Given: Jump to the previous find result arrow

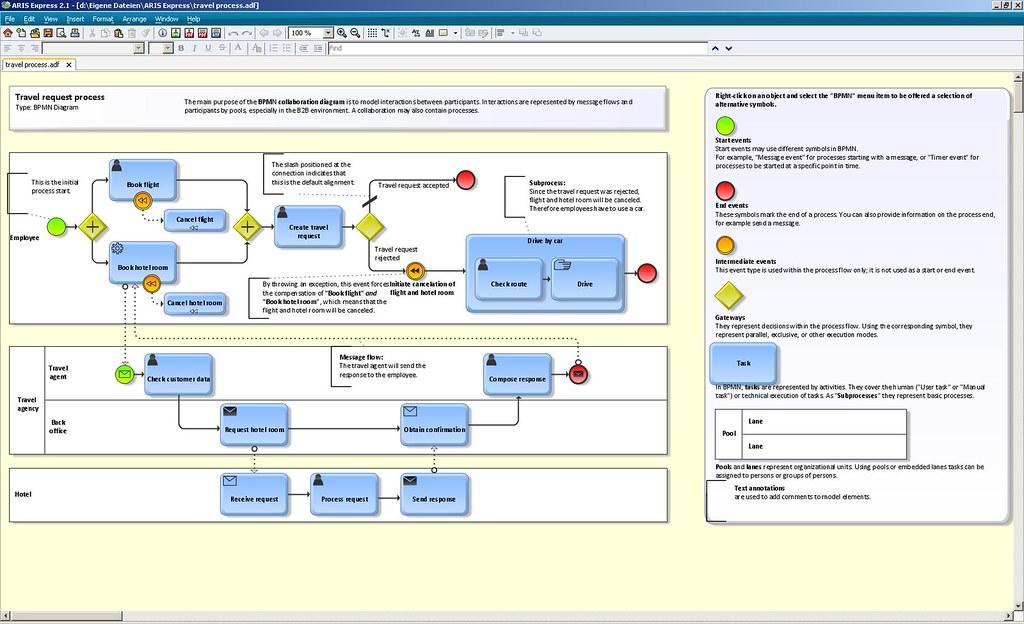Looking at the screenshot, I should pyautogui.click(x=715, y=48).
